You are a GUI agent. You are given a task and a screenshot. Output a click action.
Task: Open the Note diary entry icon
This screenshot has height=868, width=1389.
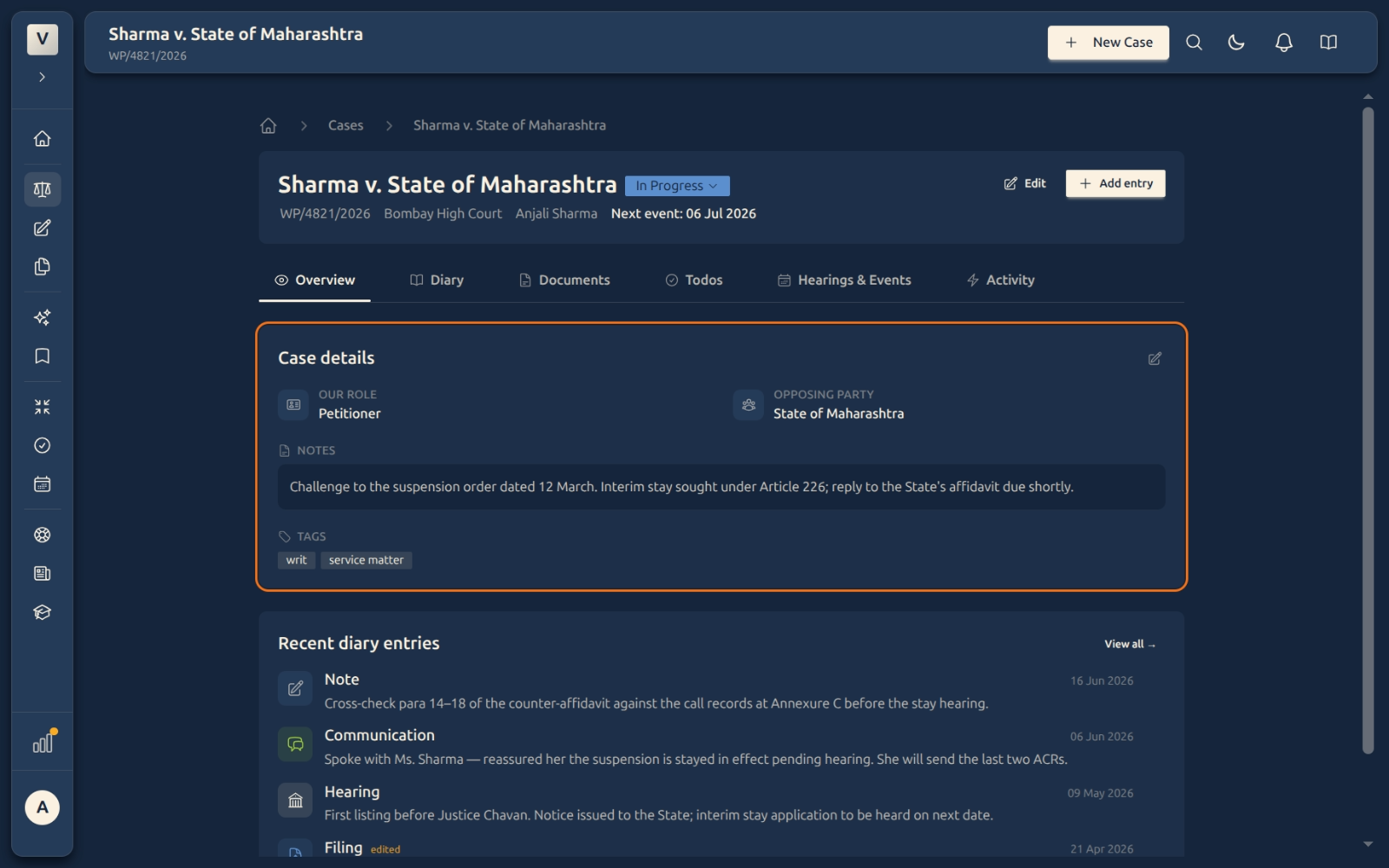click(x=295, y=688)
